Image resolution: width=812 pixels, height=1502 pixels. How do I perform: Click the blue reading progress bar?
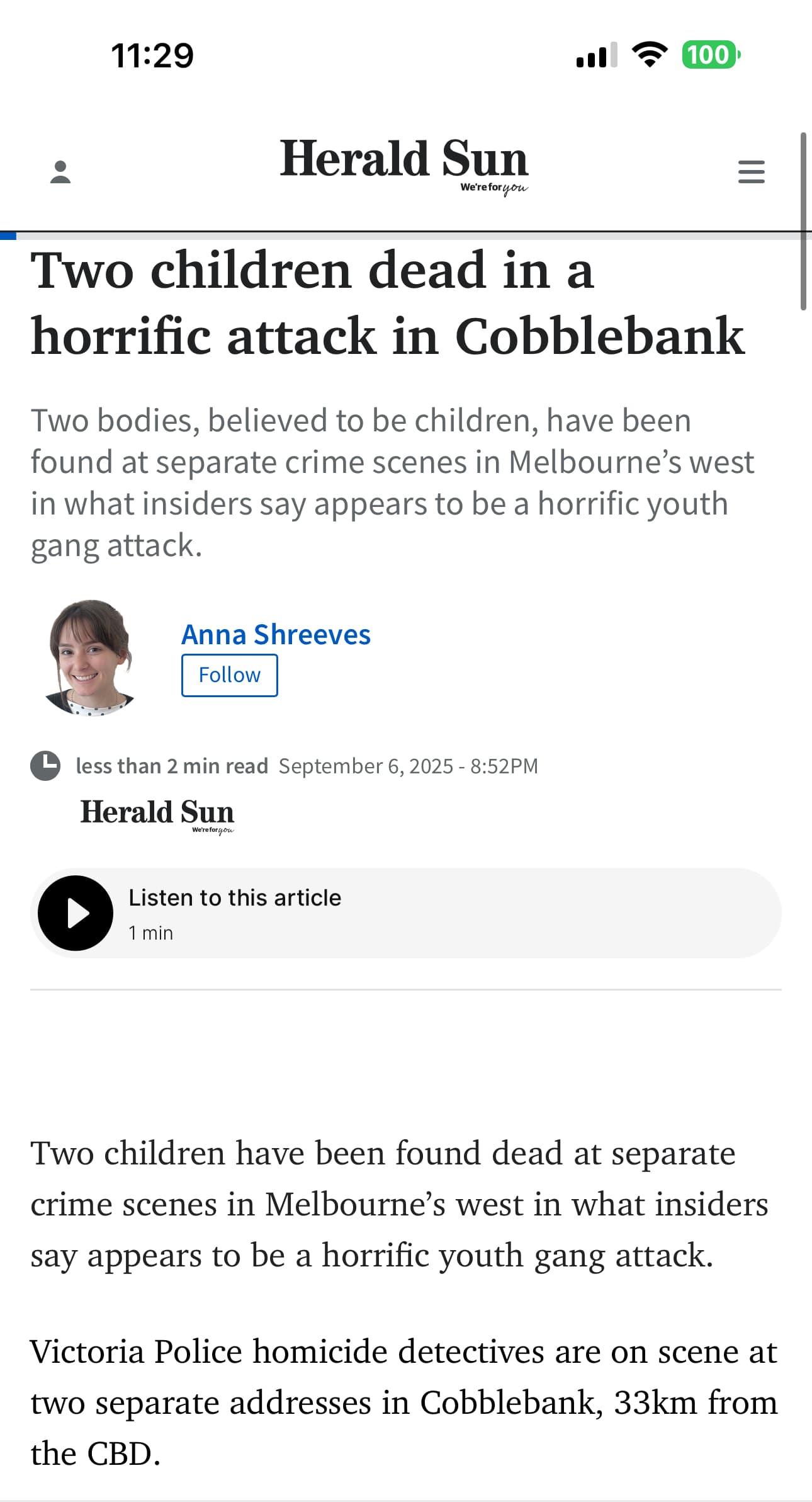(8, 236)
